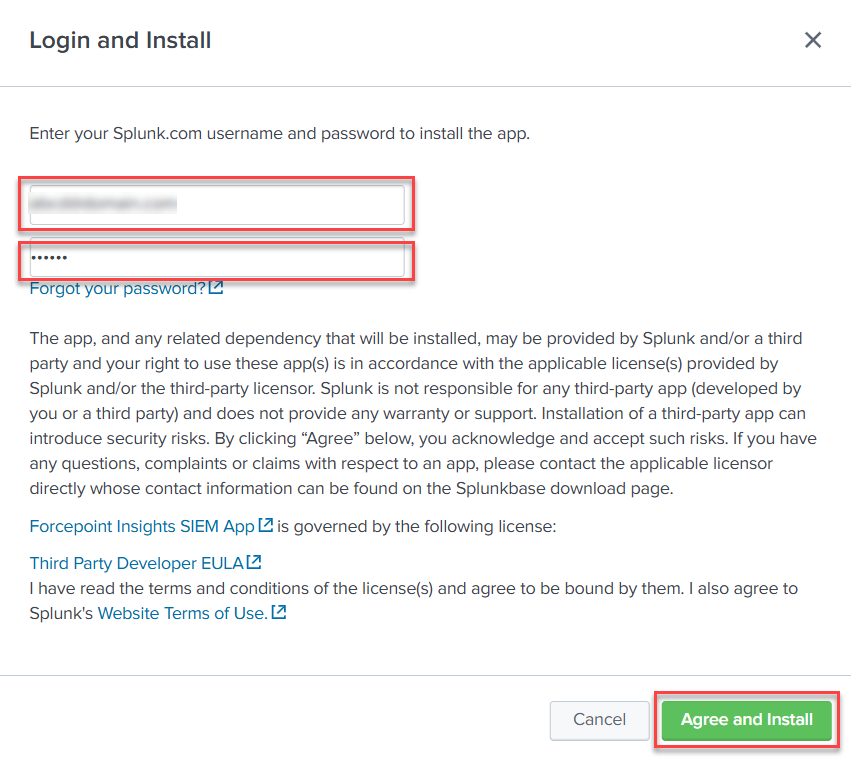This screenshot has height=761, width=851.
Task: Click the 'Enter your Splunk.com username' instruction text
Action: coord(279,133)
